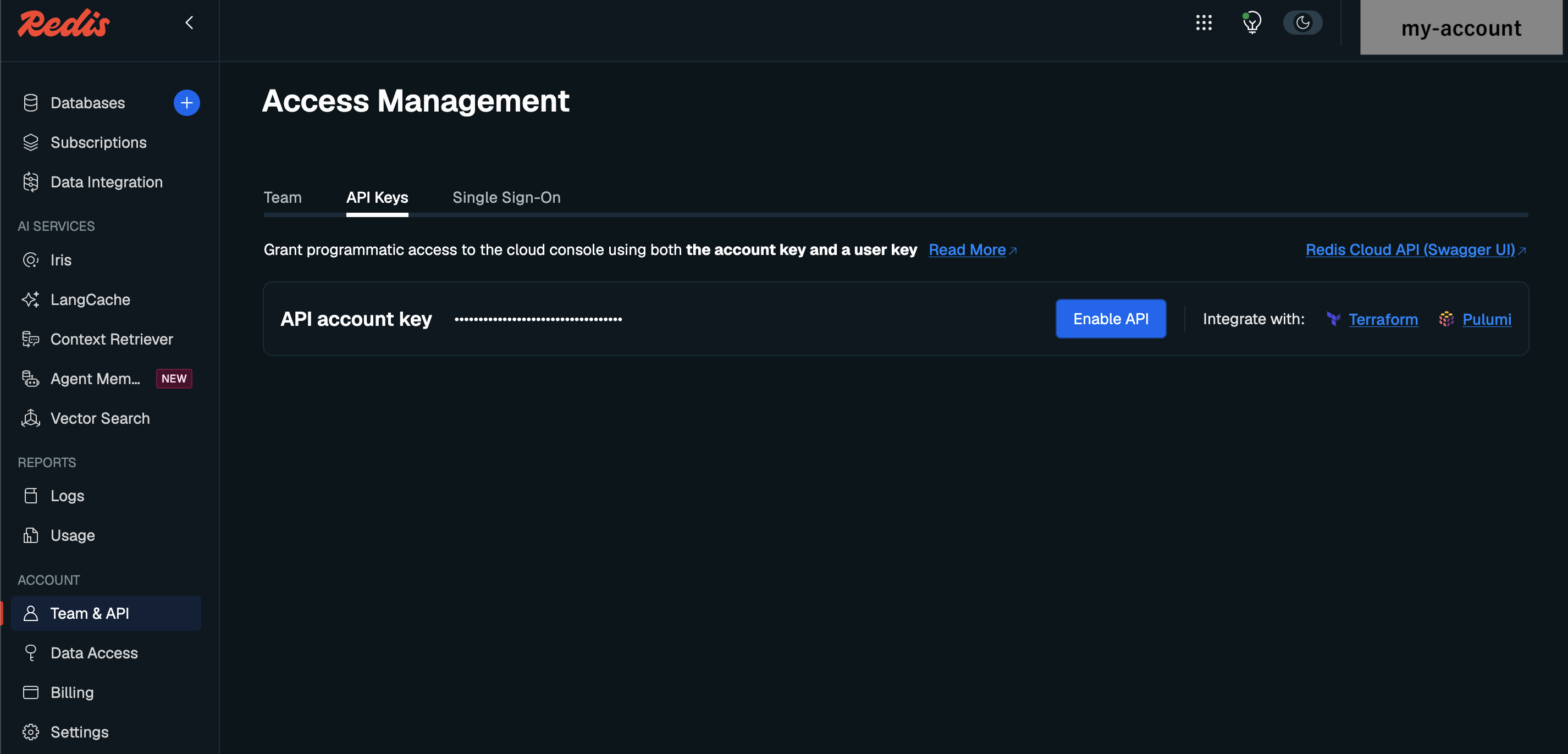Screen dimensions: 1568x754
Task: Click the 'ACCOUNT' section heading
Action: point(49,580)
